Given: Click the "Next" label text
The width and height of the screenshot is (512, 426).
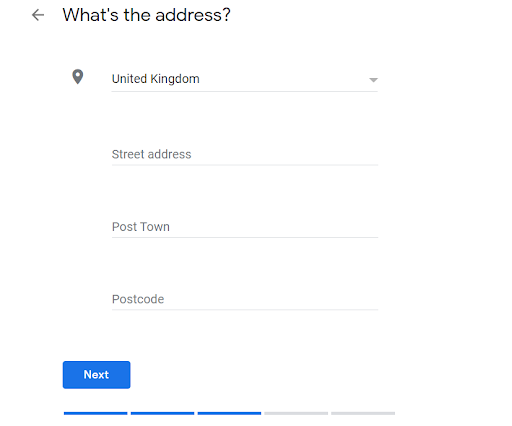Looking at the screenshot, I should pos(96,375).
